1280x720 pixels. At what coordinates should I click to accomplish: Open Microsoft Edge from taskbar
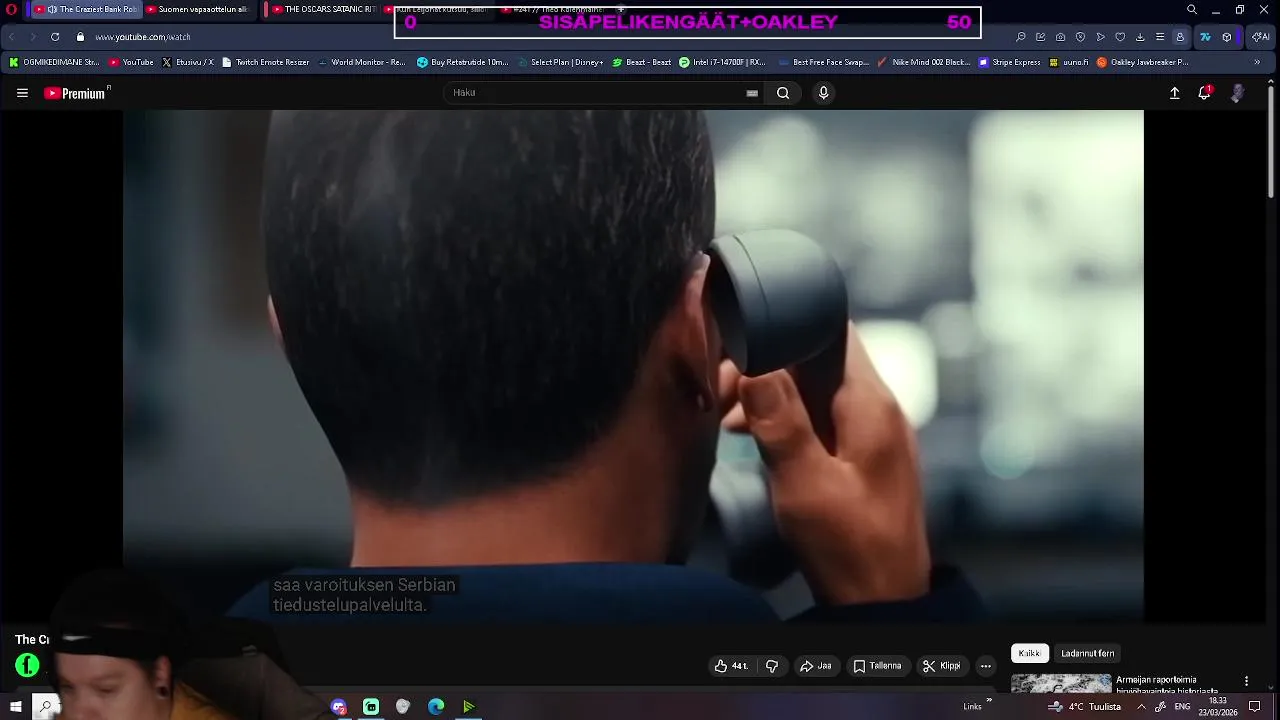coord(436,707)
